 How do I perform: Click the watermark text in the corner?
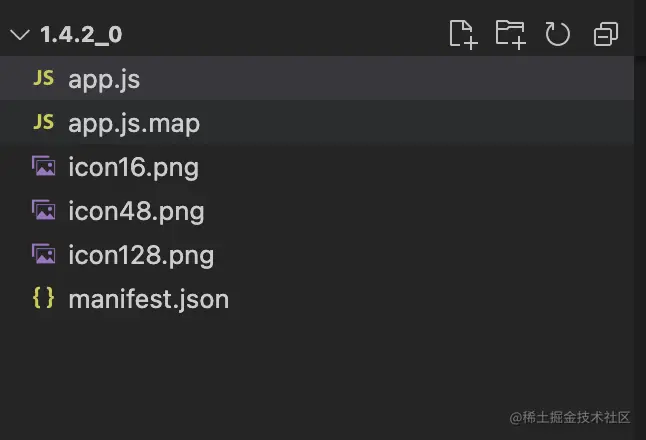(x=569, y=416)
